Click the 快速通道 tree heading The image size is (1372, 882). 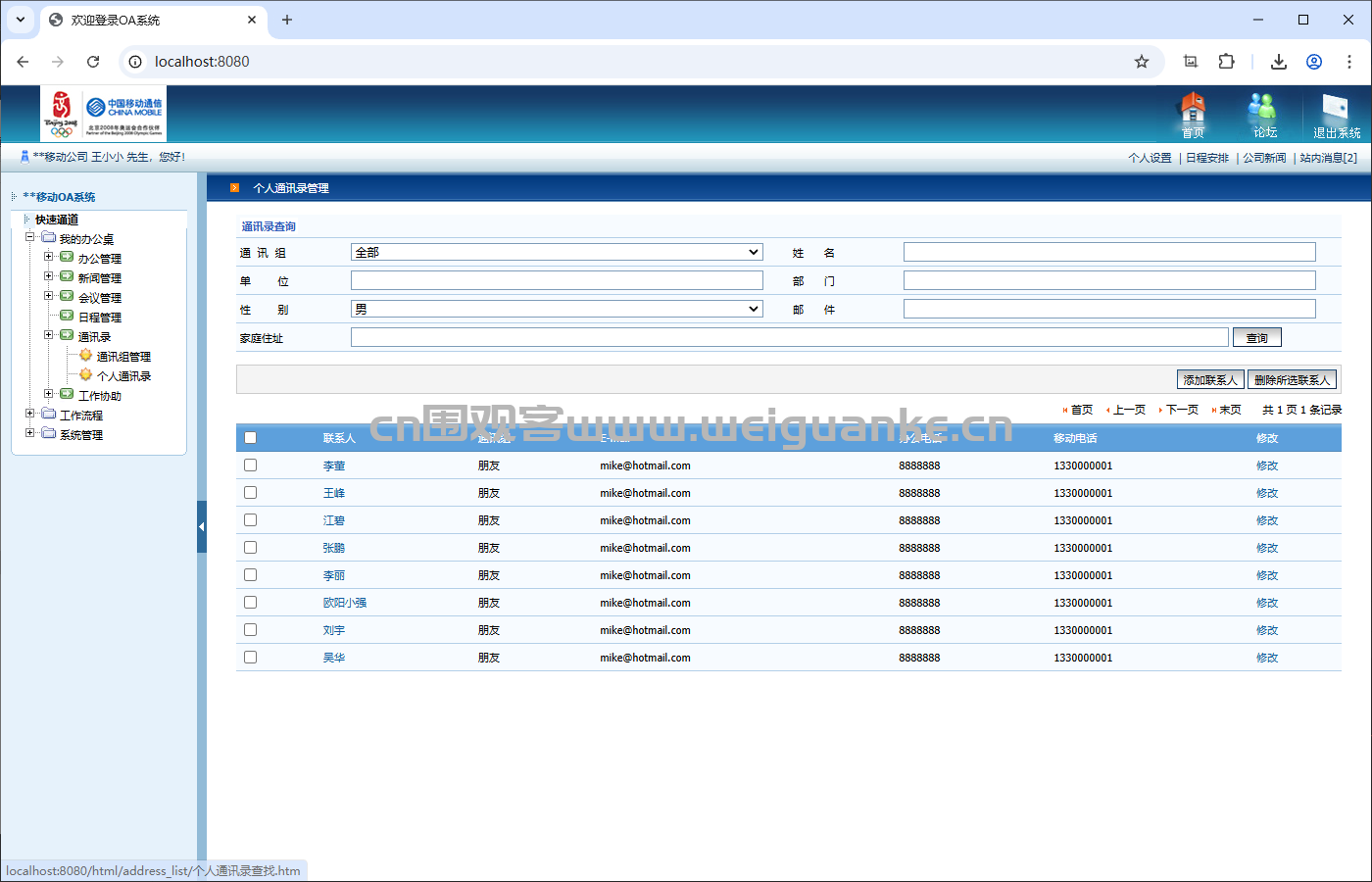point(57,220)
